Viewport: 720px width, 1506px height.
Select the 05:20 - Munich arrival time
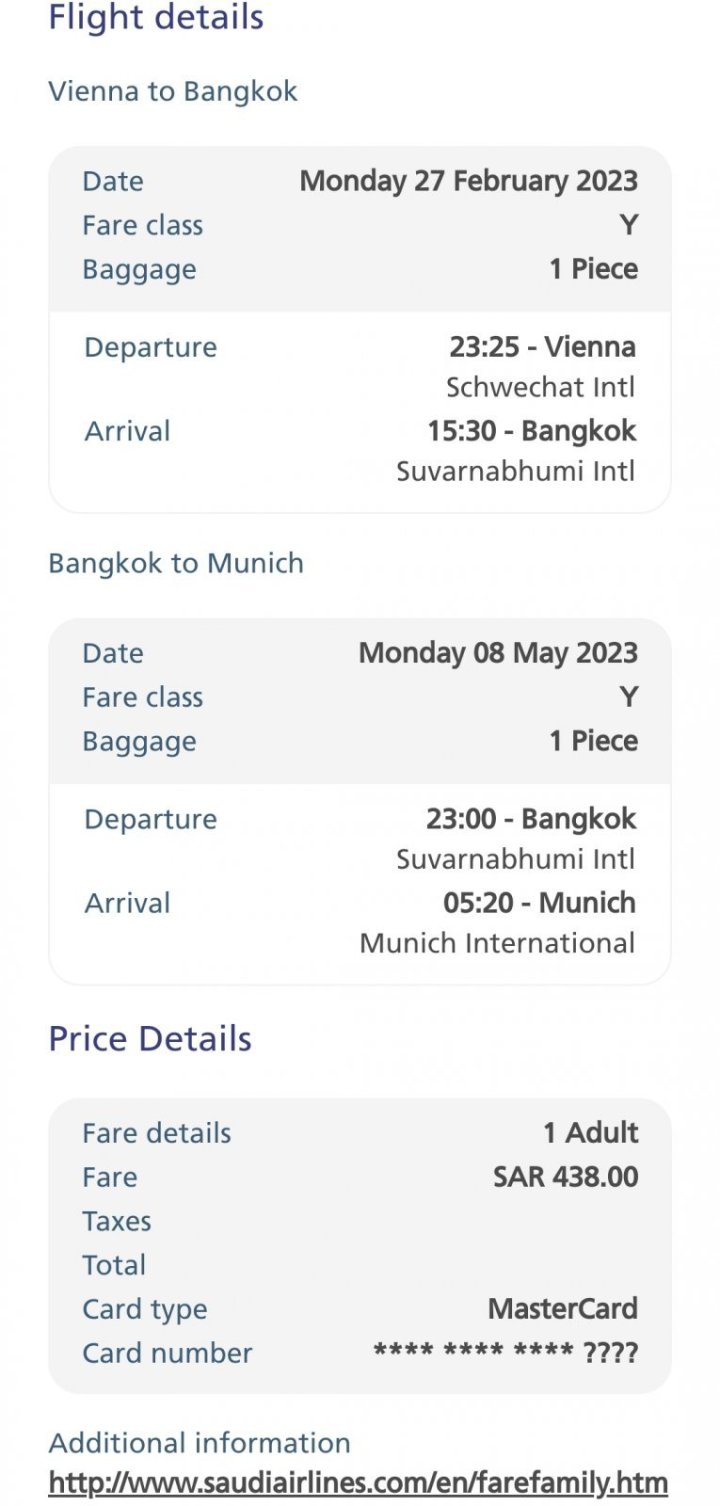click(539, 903)
